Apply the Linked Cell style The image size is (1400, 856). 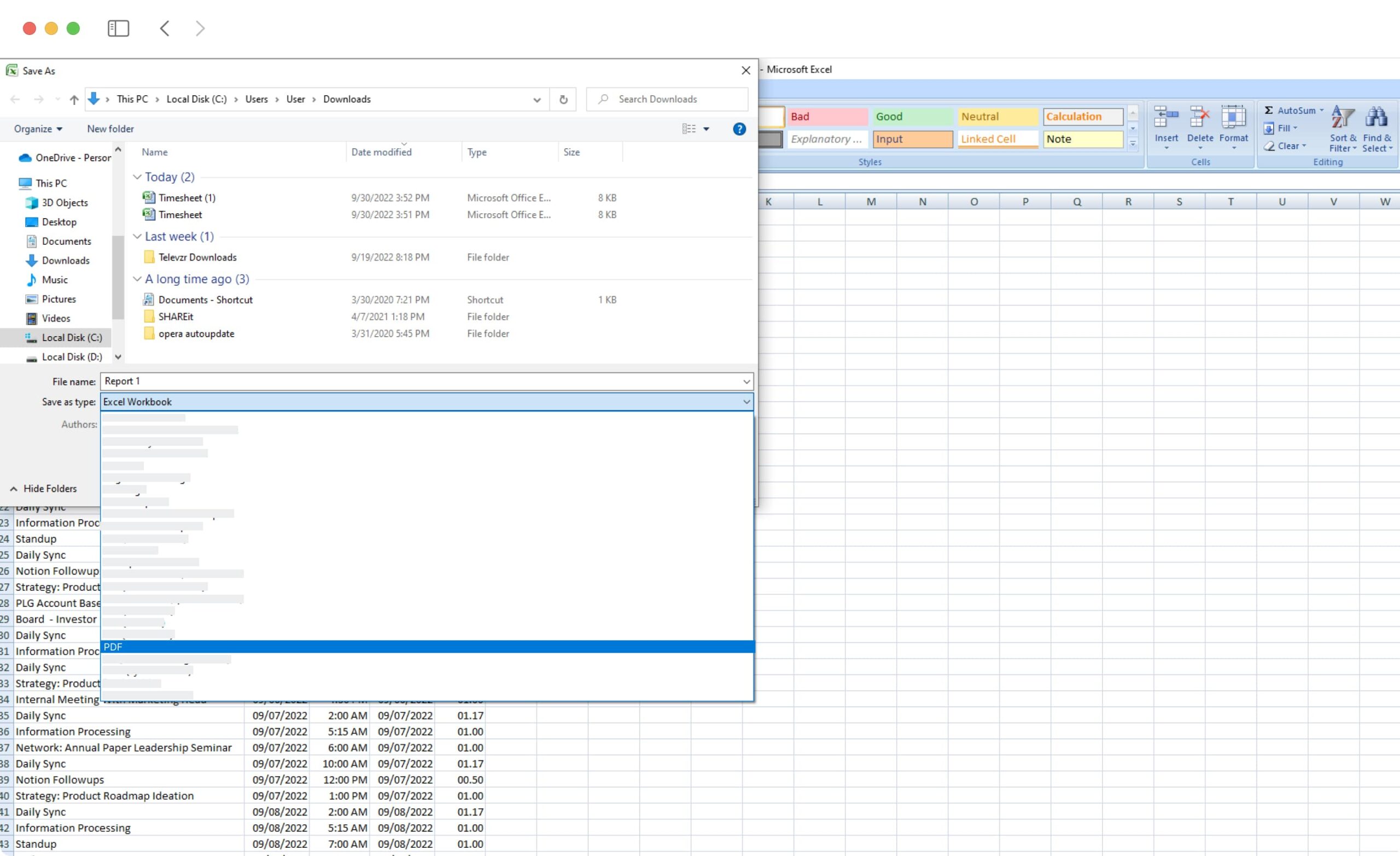[x=997, y=139]
